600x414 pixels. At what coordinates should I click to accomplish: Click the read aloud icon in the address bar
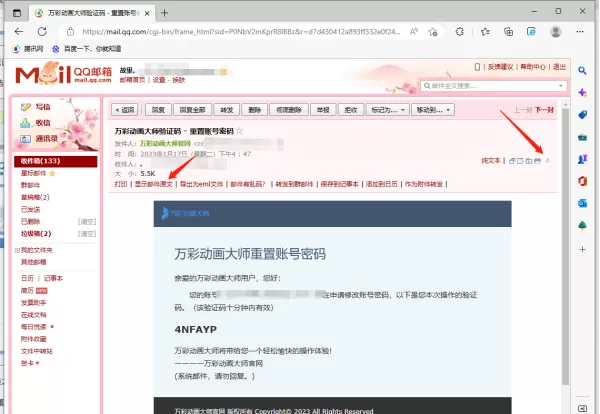pos(414,32)
